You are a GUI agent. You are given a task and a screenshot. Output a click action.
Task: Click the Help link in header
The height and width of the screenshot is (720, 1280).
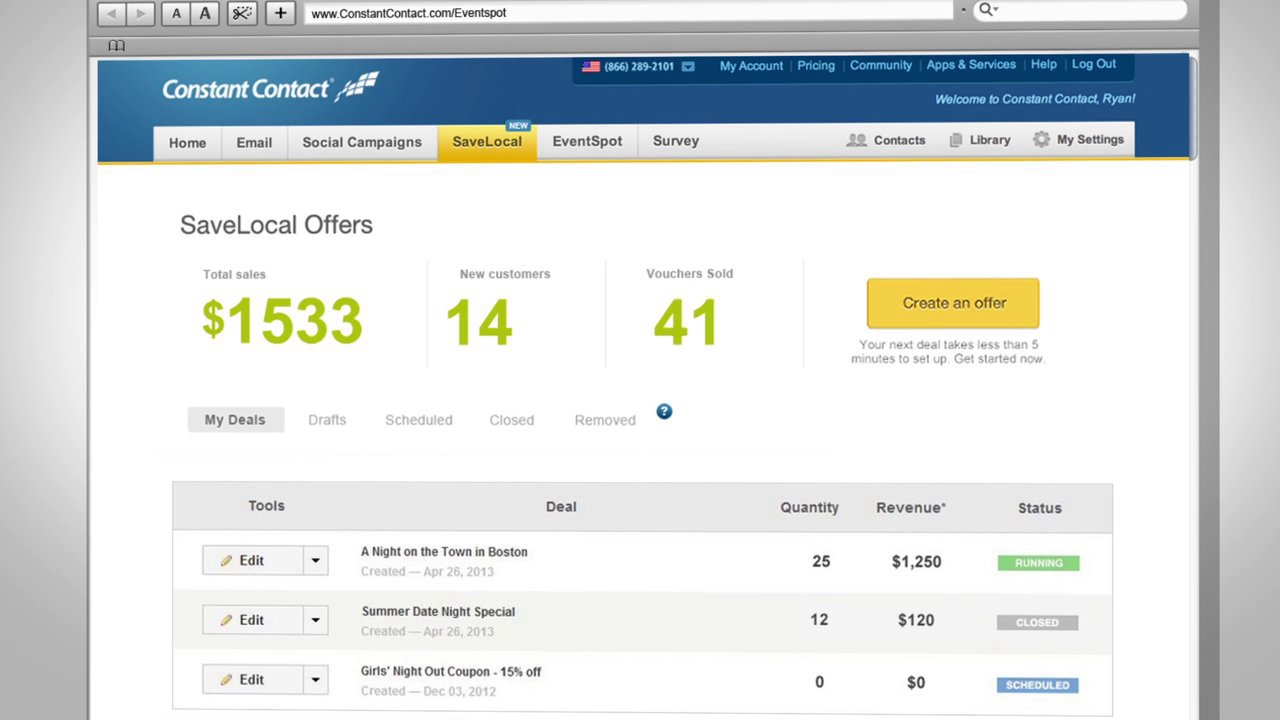[x=1044, y=64]
